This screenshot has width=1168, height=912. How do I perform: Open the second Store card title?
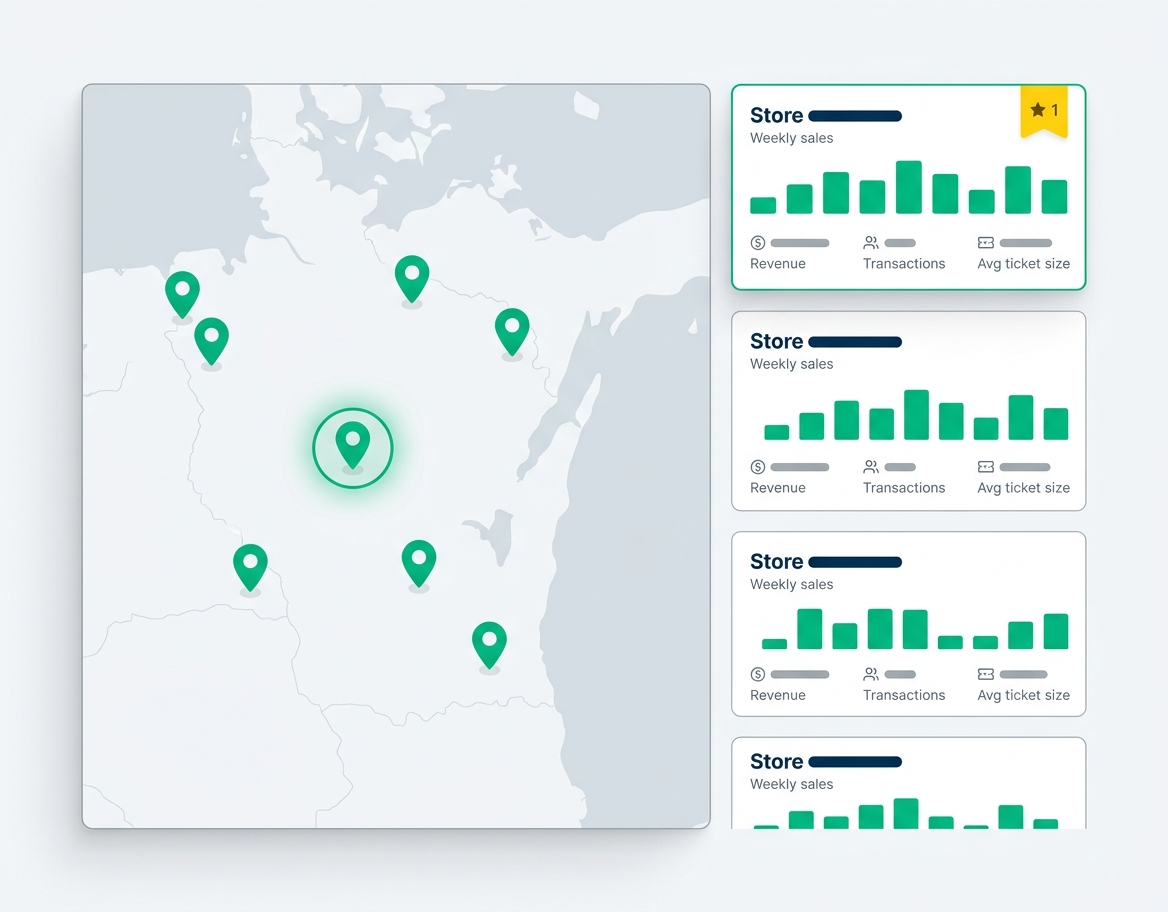coord(826,341)
